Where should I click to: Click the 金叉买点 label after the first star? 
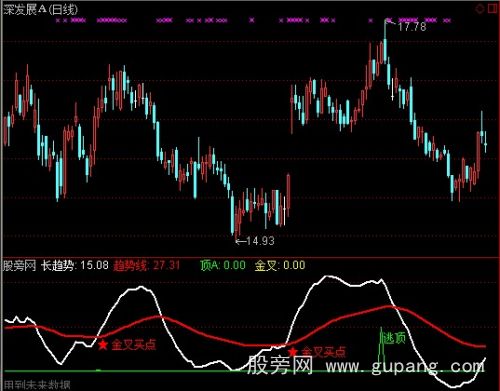(134, 345)
